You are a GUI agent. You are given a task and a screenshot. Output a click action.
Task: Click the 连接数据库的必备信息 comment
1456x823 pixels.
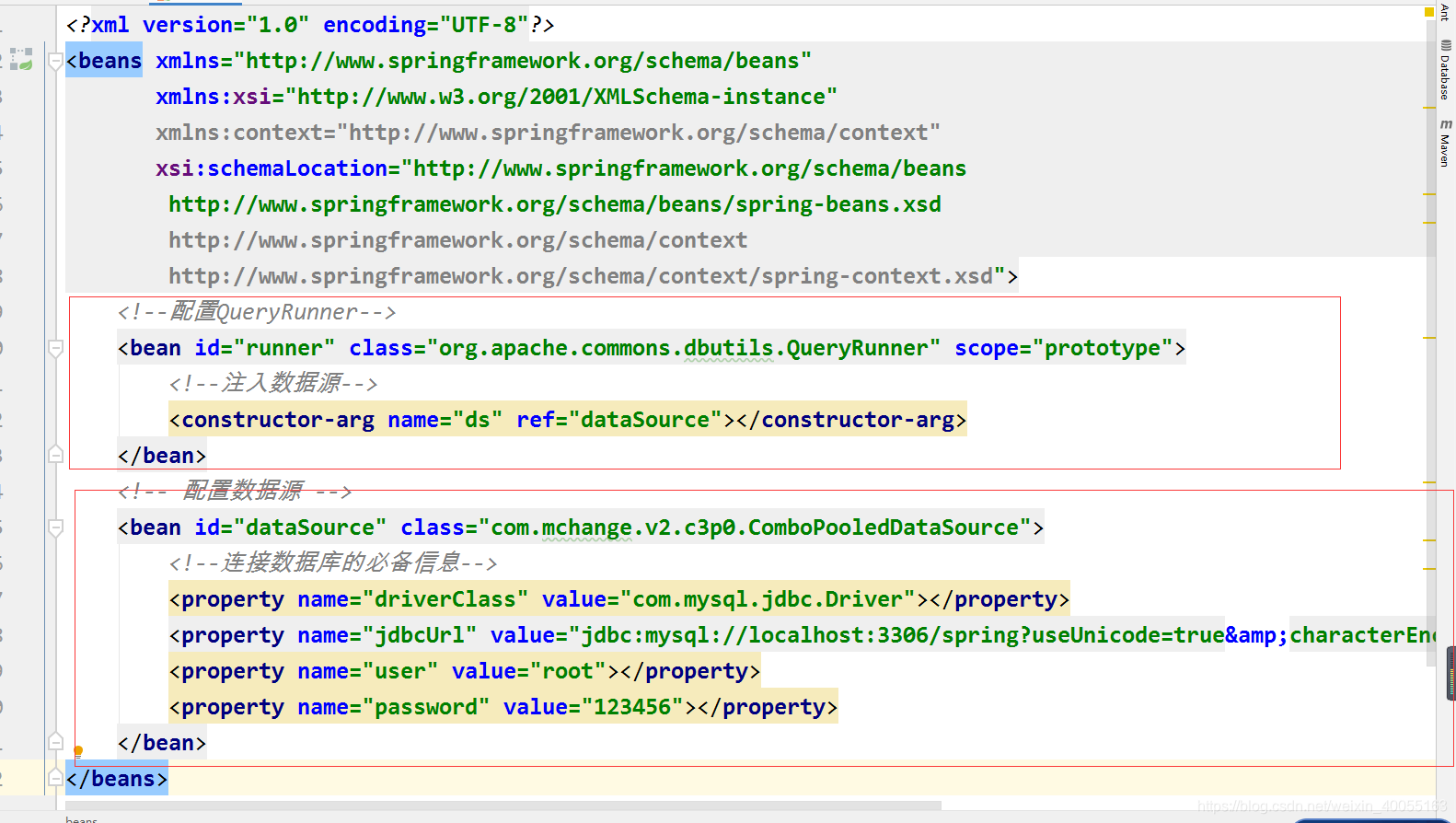[333, 563]
